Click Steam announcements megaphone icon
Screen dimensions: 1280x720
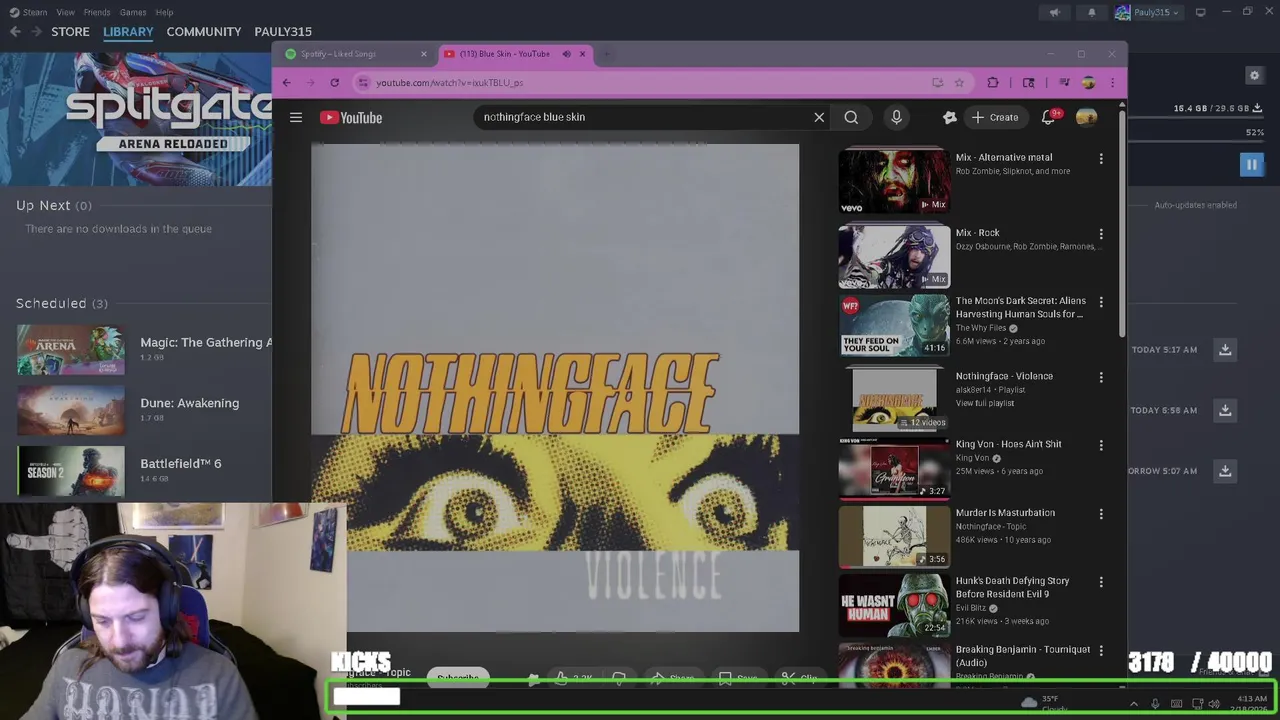pos(1054,12)
